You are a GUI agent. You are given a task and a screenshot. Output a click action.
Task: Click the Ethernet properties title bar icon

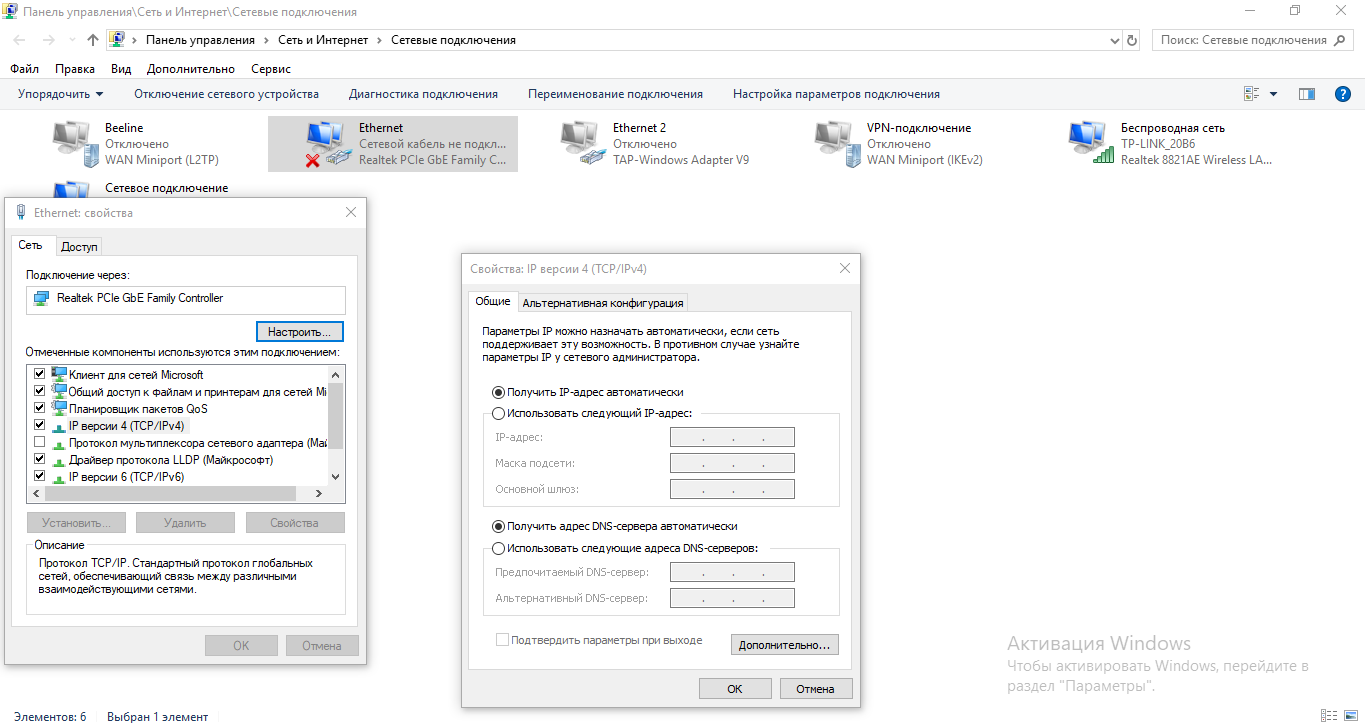(x=21, y=212)
